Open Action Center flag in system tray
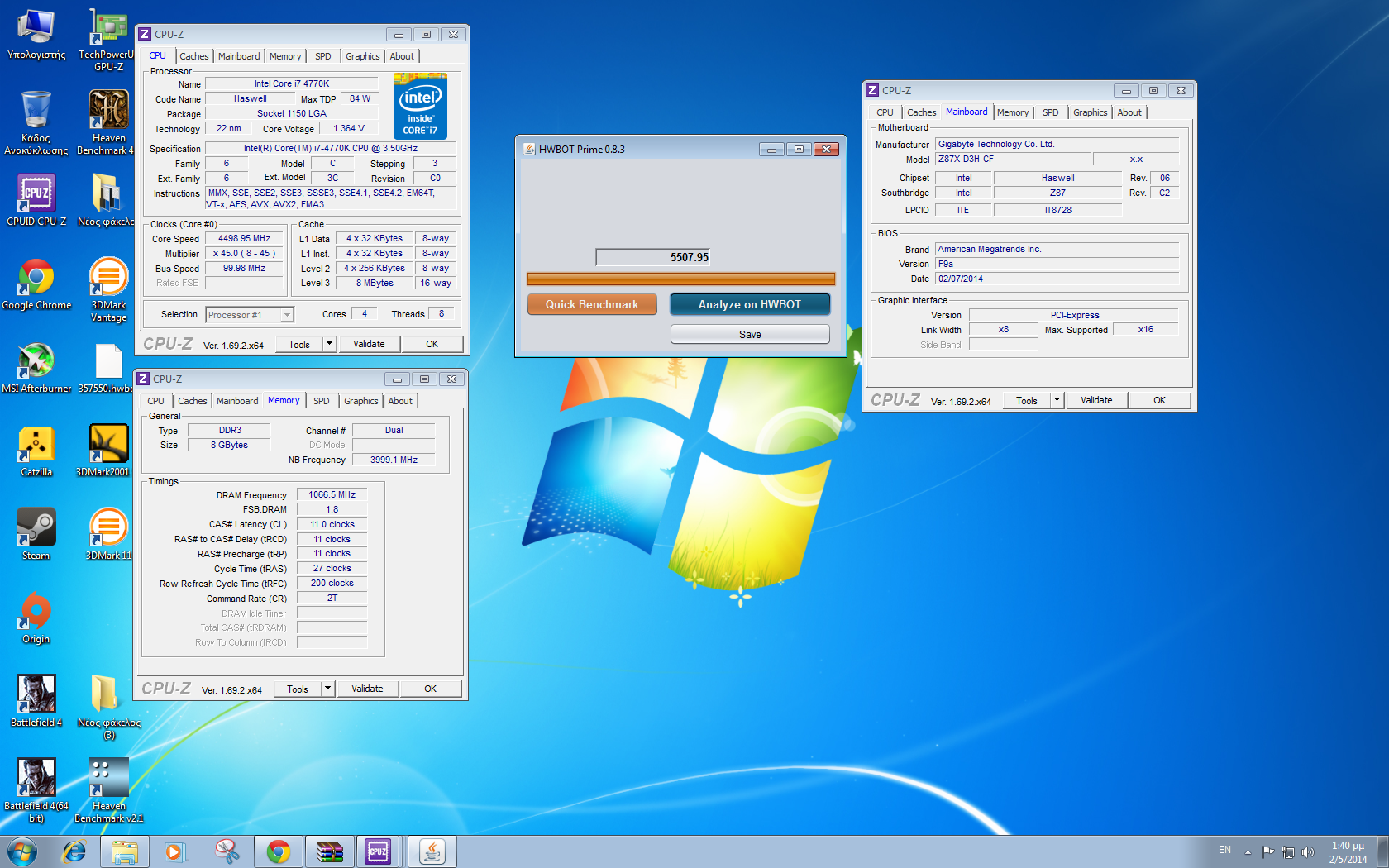The height and width of the screenshot is (868, 1389). (x=1267, y=851)
